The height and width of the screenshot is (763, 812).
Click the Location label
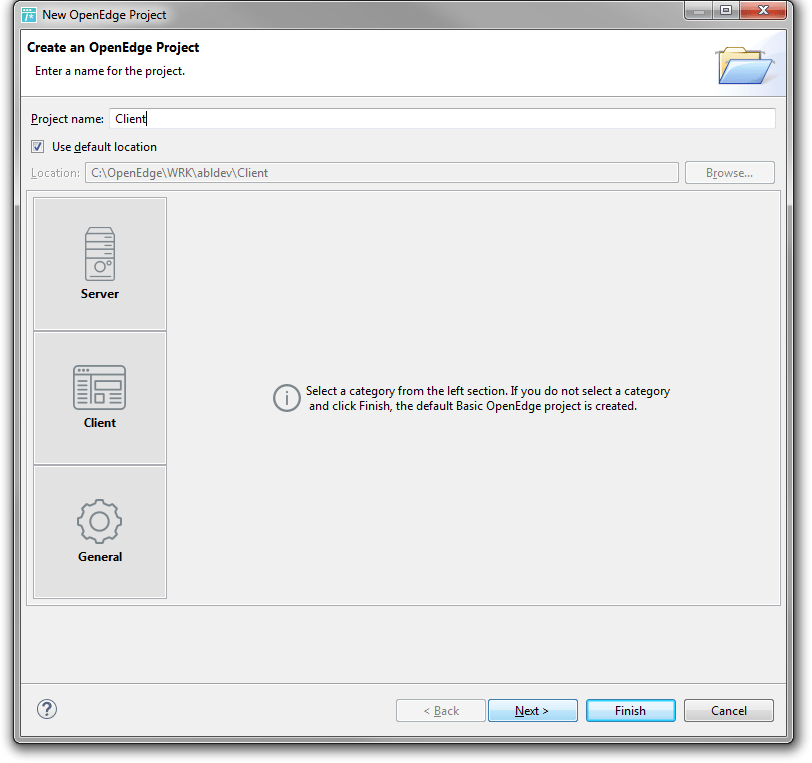coord(55,173)
